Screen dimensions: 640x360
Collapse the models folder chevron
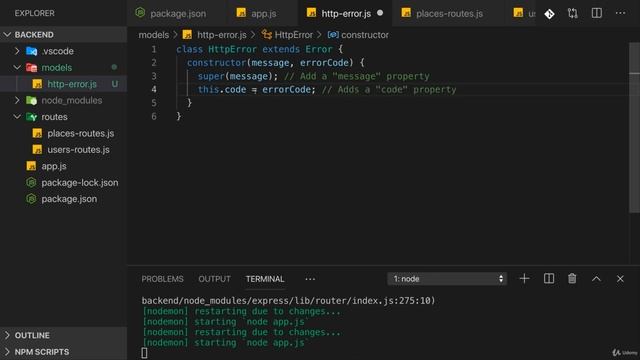click(17, 67)
